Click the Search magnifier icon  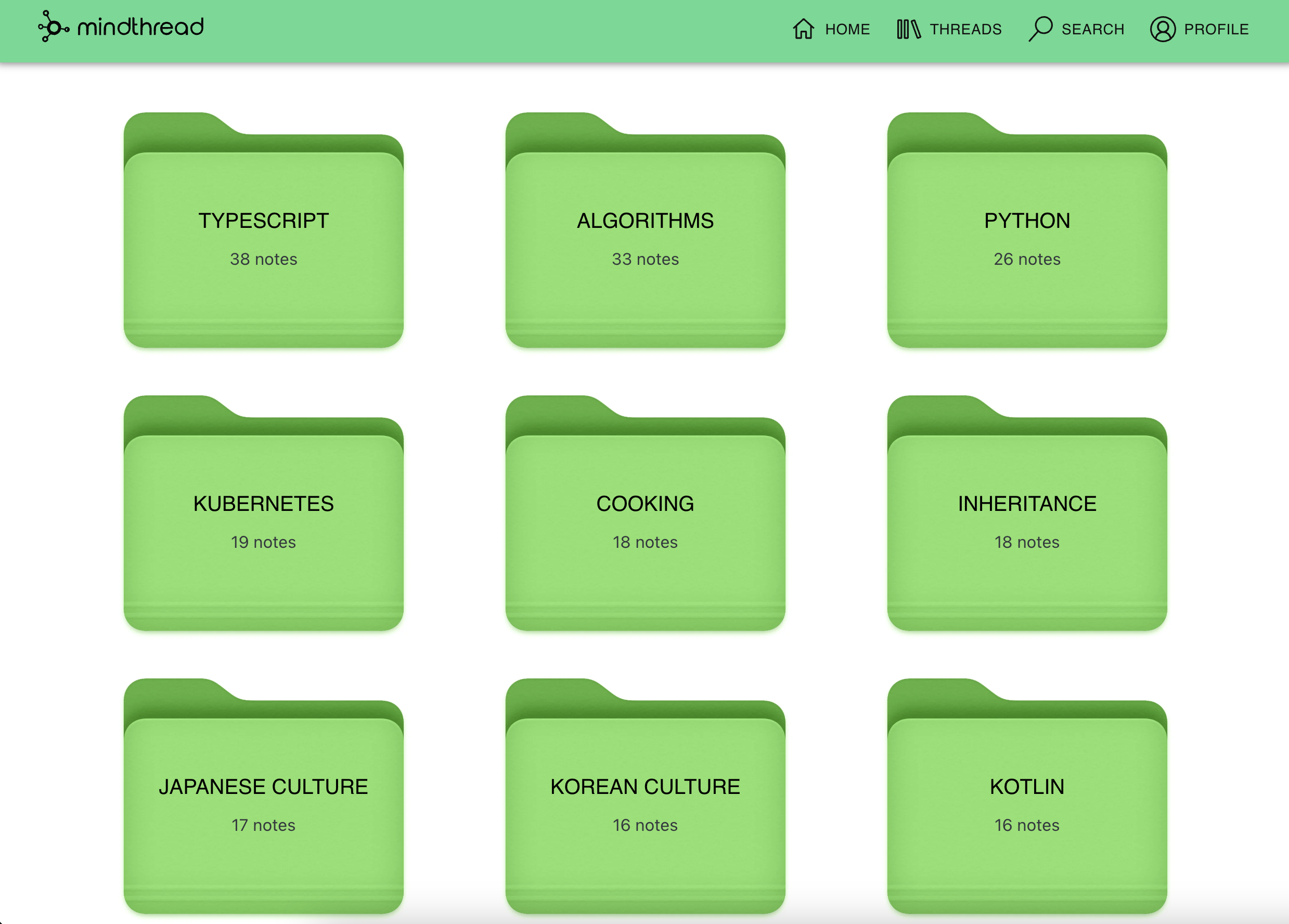(1040, 28)
